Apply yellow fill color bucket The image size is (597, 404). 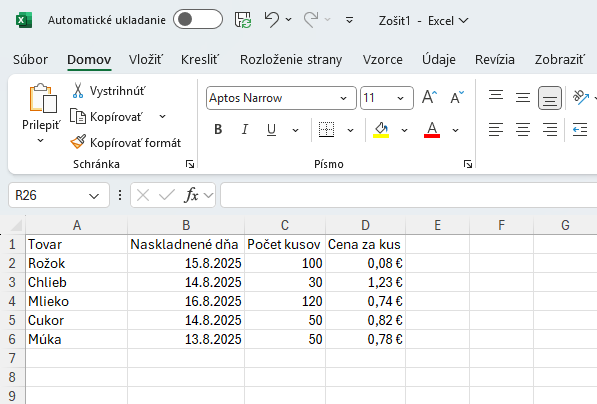click(381, 130)
